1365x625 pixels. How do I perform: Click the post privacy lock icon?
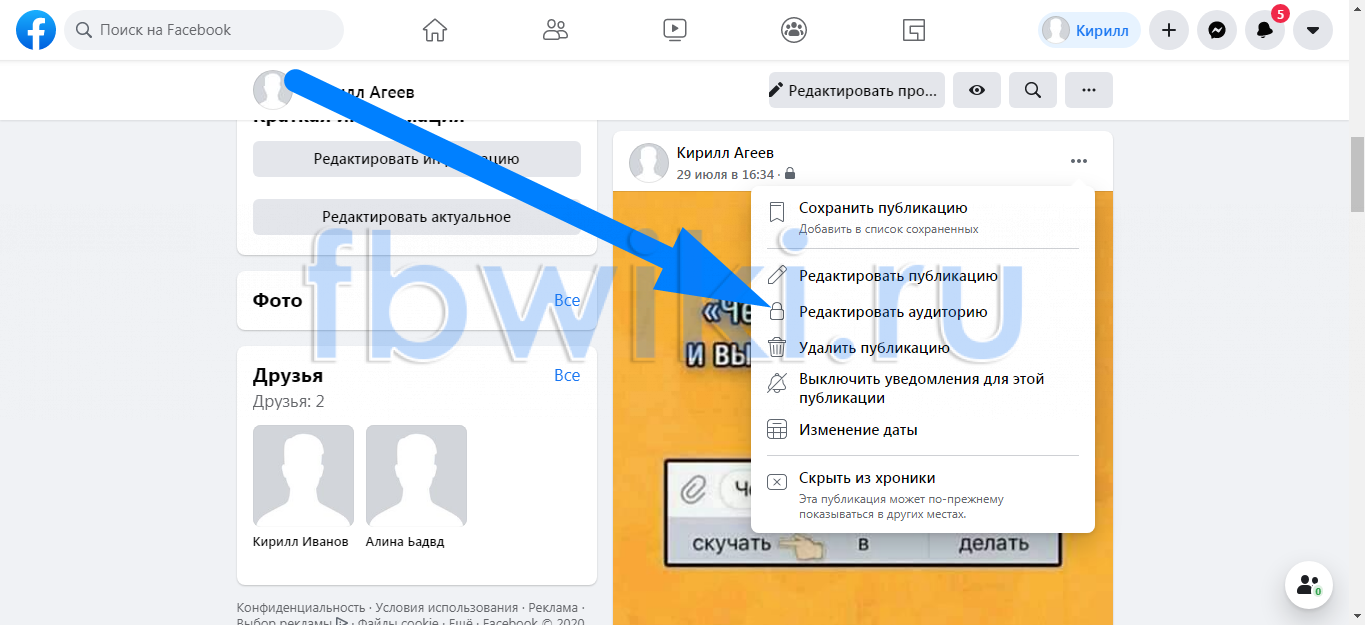[790, 174]
